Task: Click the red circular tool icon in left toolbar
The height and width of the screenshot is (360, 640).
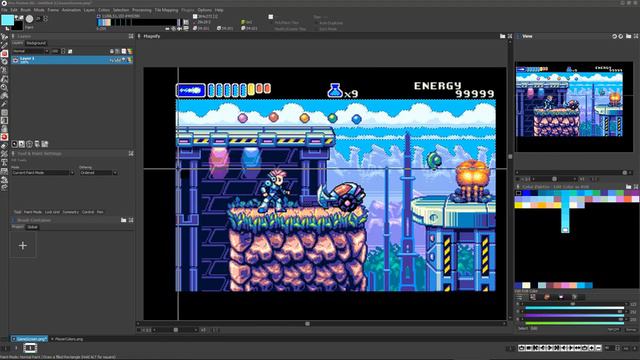Action: click(4, 137)
